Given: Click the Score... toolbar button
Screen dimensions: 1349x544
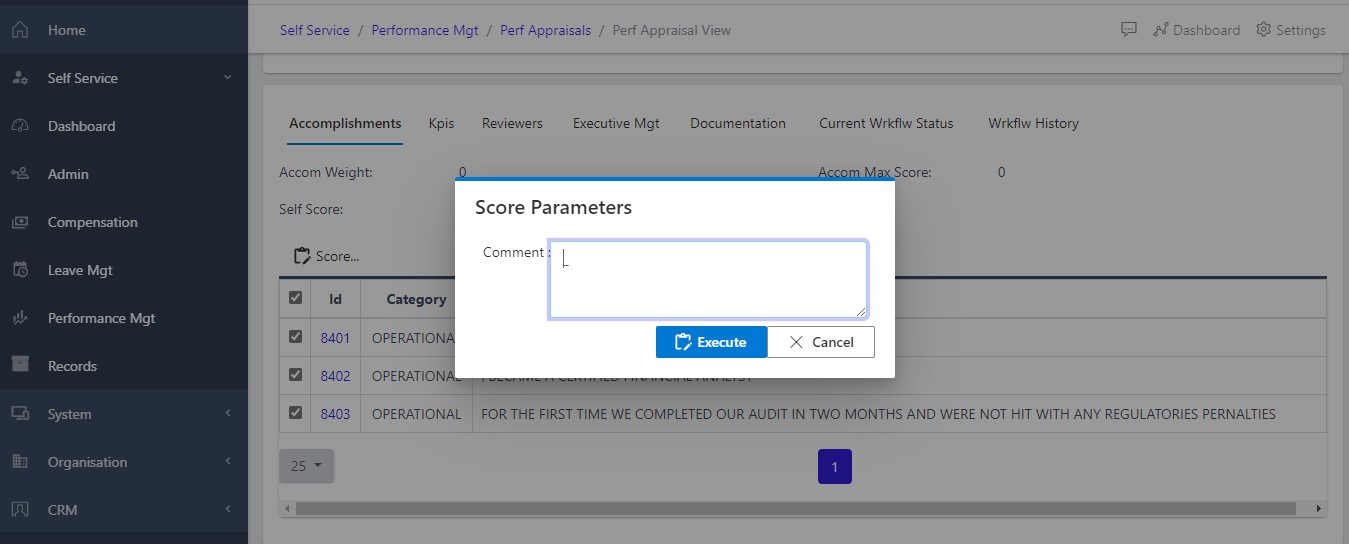Looking at the screenshot, I should pyautogui.click(x=327, y=256).
